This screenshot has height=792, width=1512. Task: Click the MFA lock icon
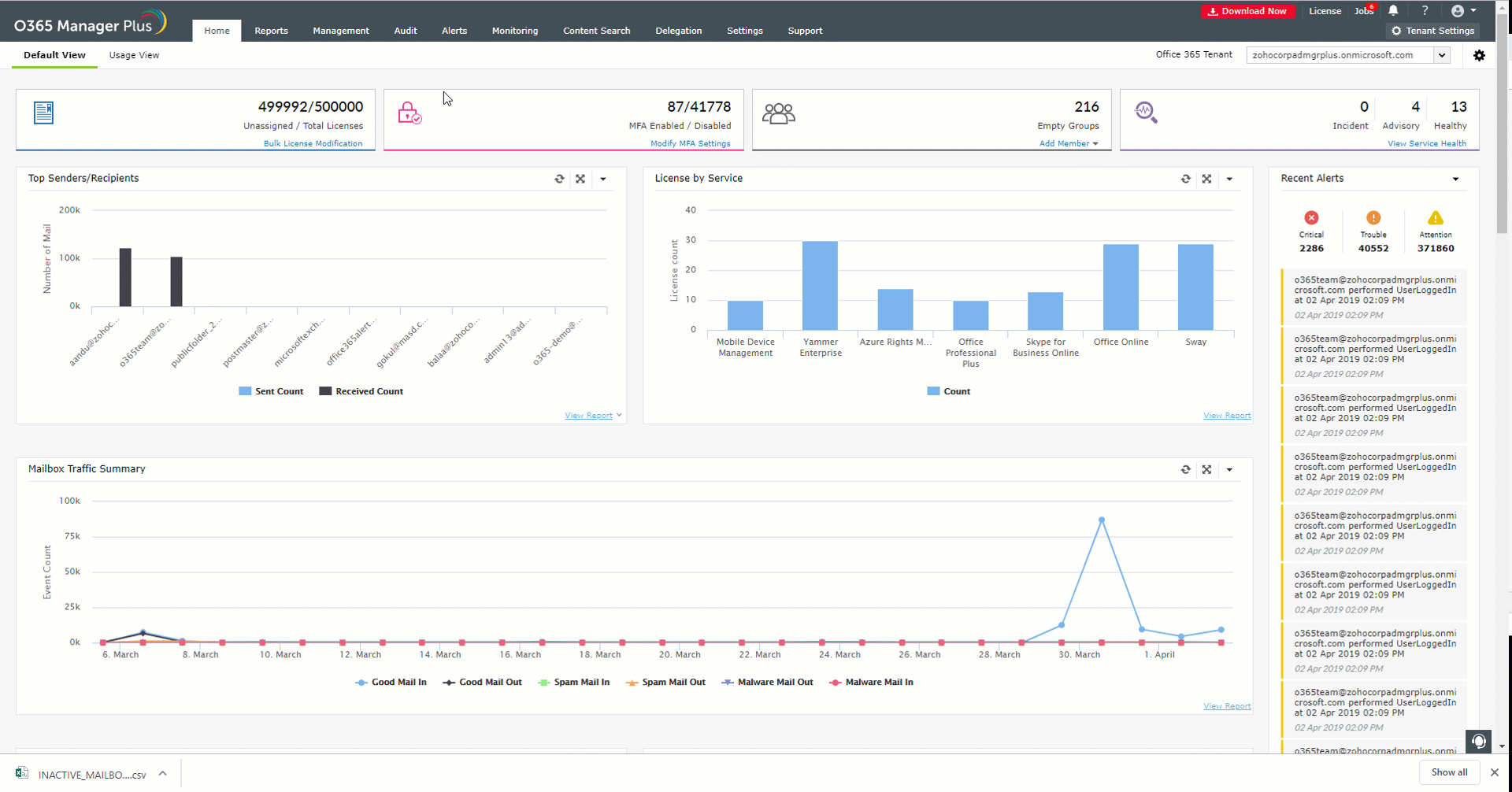pos(409,113)
